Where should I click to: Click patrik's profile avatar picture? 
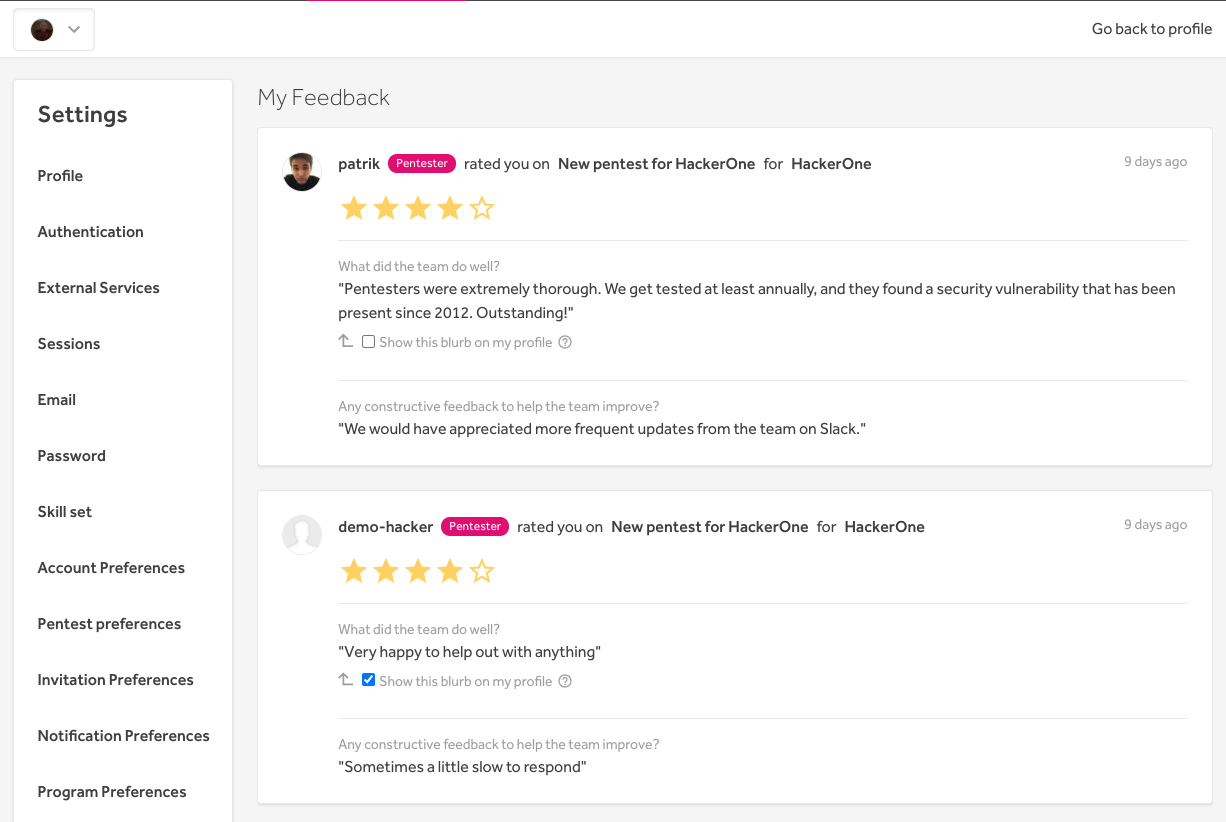(302, 172)
